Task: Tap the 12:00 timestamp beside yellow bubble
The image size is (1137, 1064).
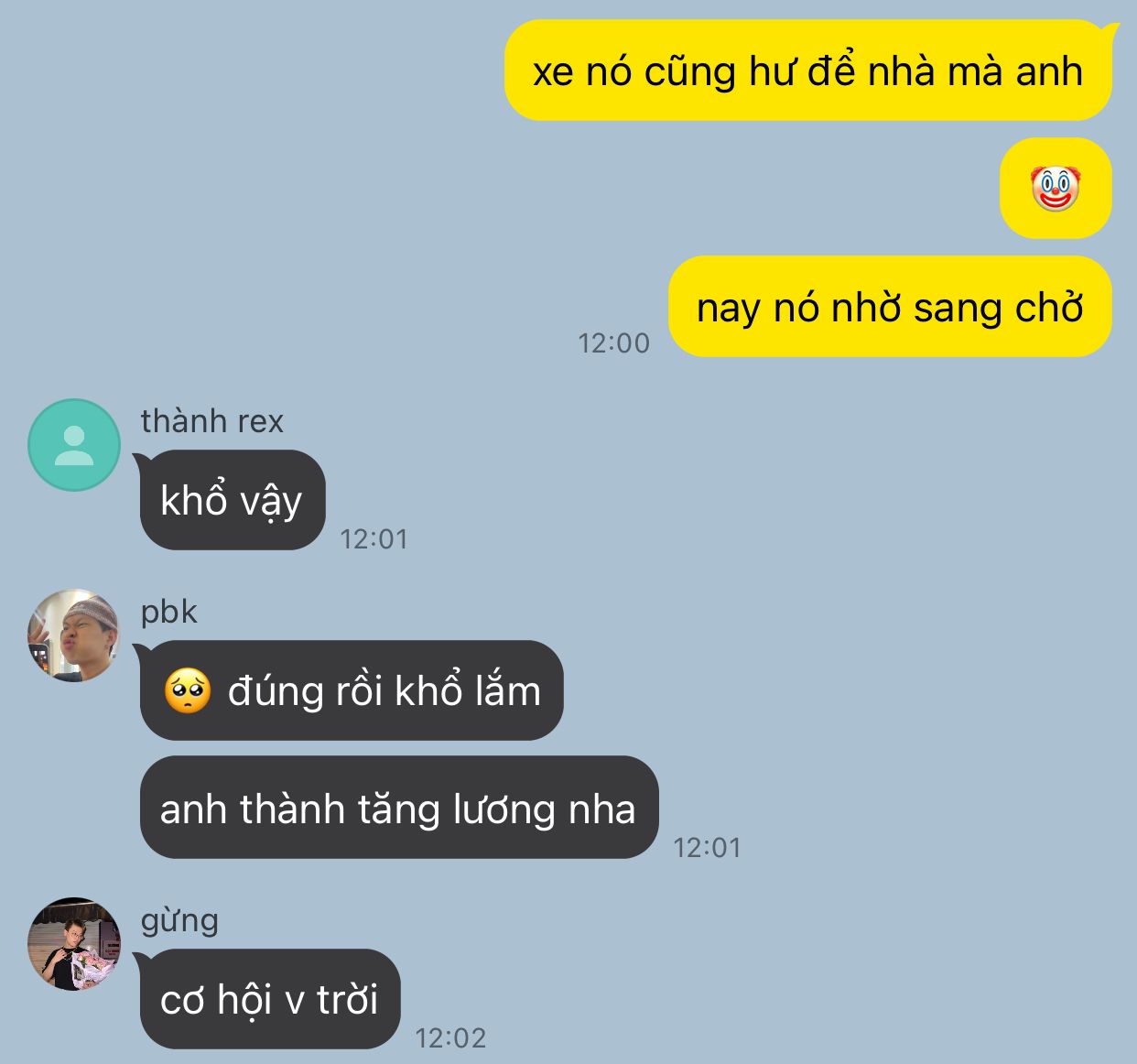Action: 613,343
